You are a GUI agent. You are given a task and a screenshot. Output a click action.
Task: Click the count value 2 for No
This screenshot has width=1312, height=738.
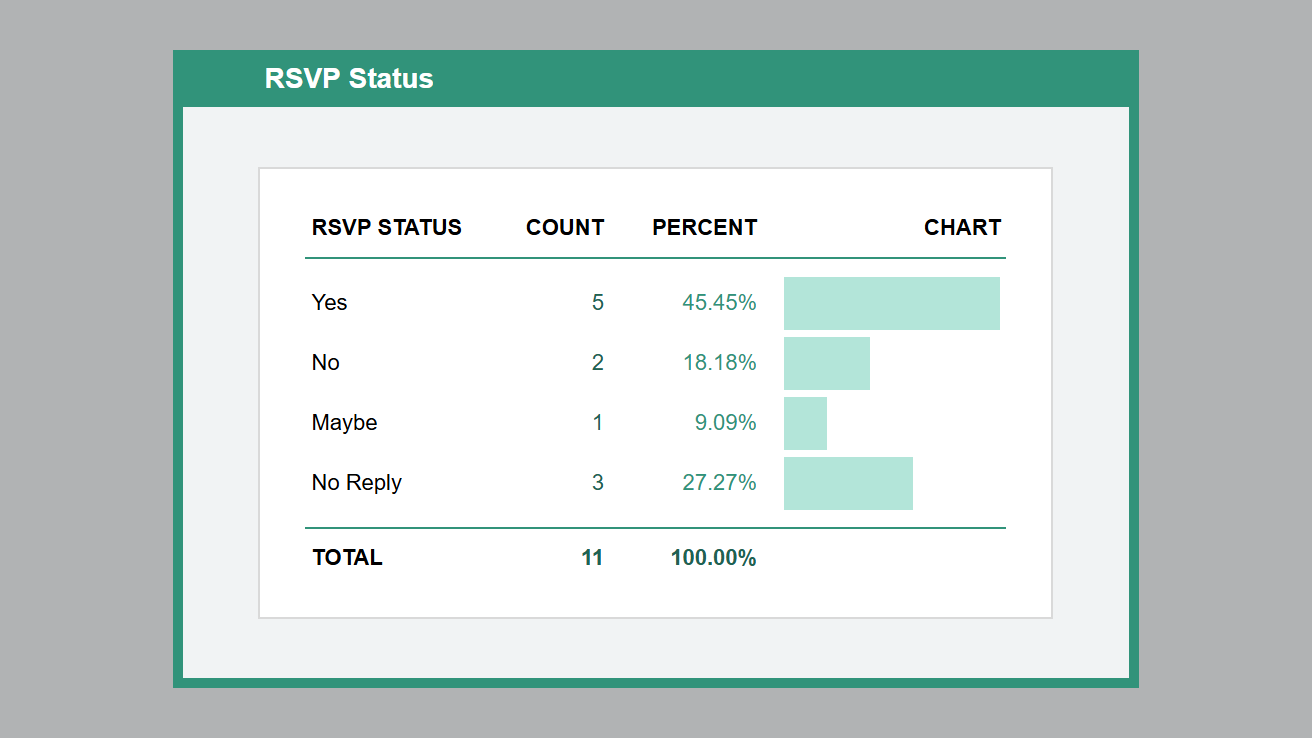point(597,362)
